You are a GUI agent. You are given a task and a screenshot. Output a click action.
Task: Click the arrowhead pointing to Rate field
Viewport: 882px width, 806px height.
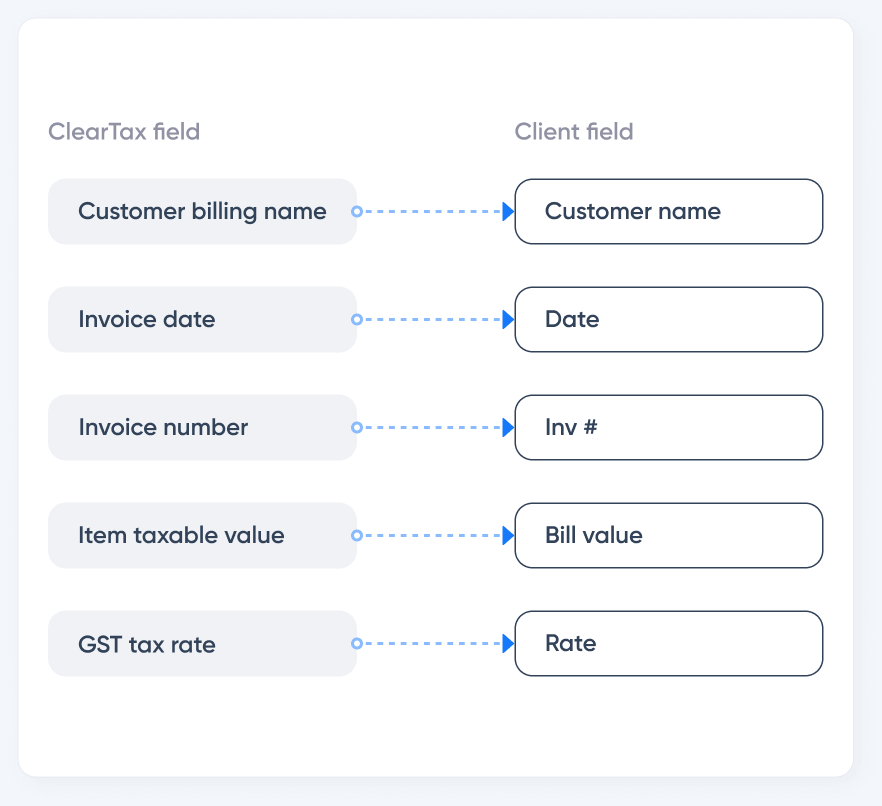pyautogui.click(x=508, y=643)
